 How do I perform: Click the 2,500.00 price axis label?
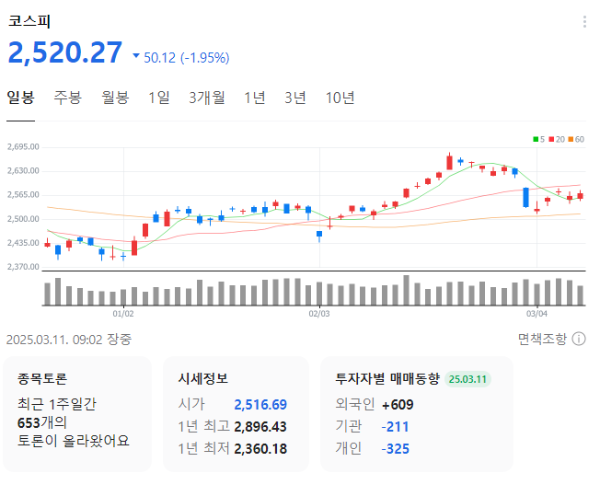click(x=23, y=219)
